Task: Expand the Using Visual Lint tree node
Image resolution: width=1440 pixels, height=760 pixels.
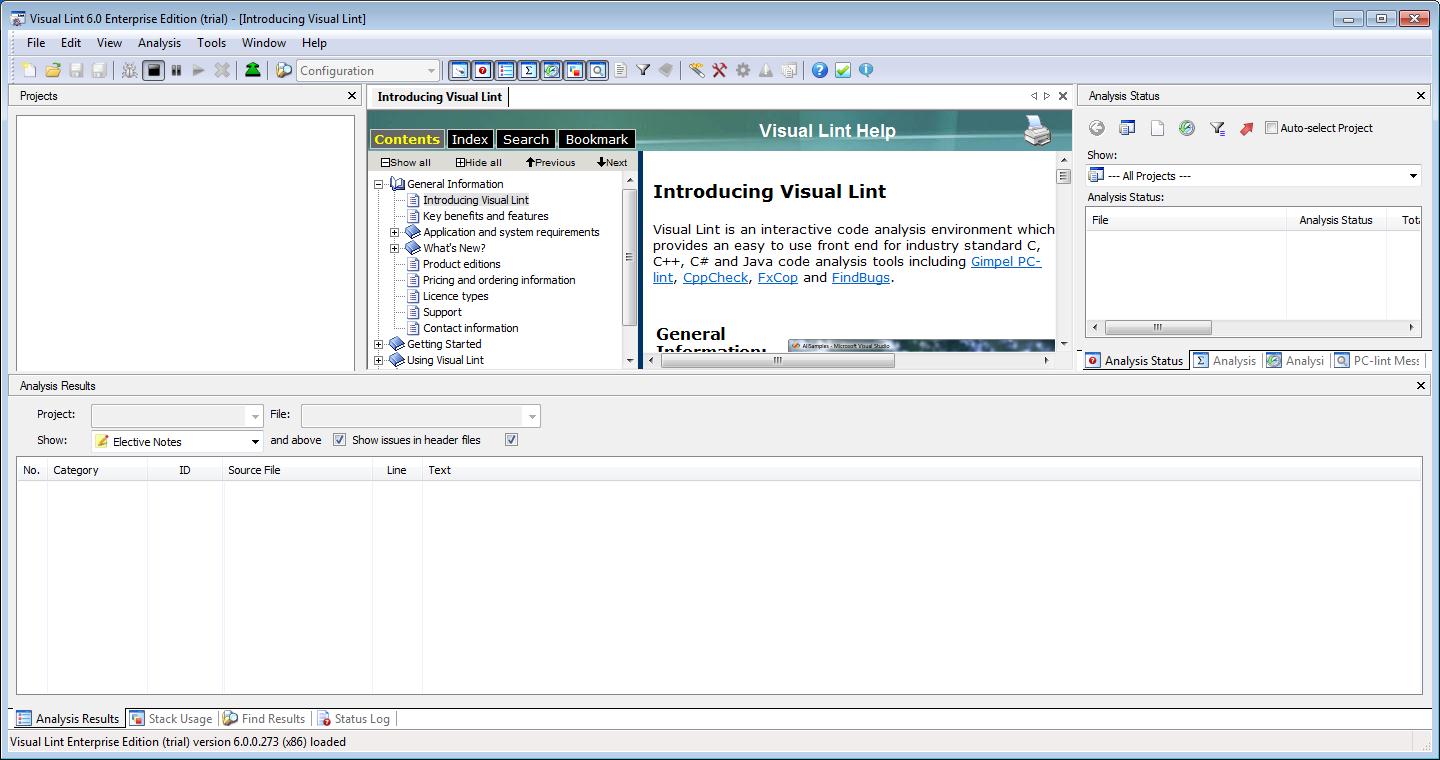Action: click(x=379, y=360)
